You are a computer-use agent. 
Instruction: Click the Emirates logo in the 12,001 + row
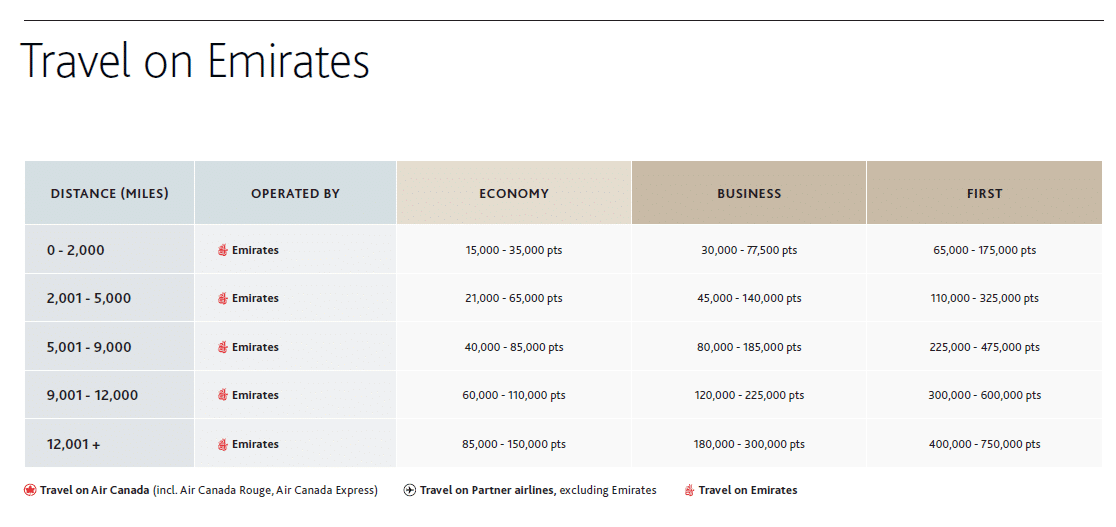(223, 444)
